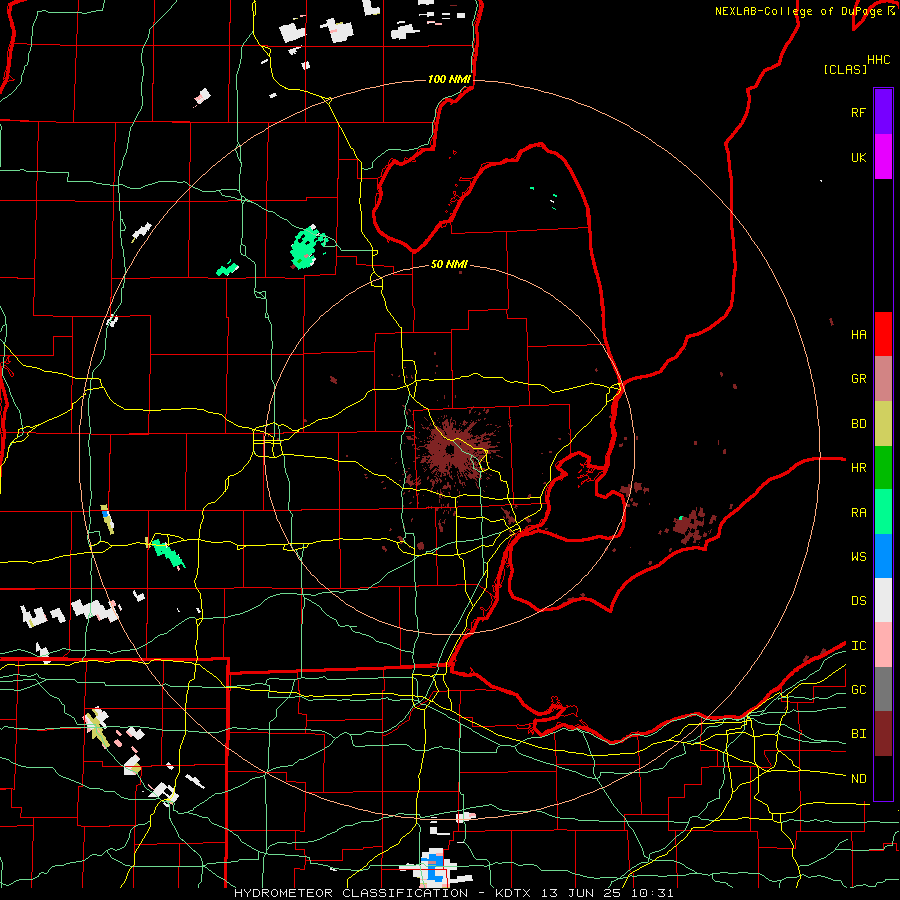Select the dusty pink GR legend swatch
This screenshot has width=900, height=900.
click(x=883, y=378)
